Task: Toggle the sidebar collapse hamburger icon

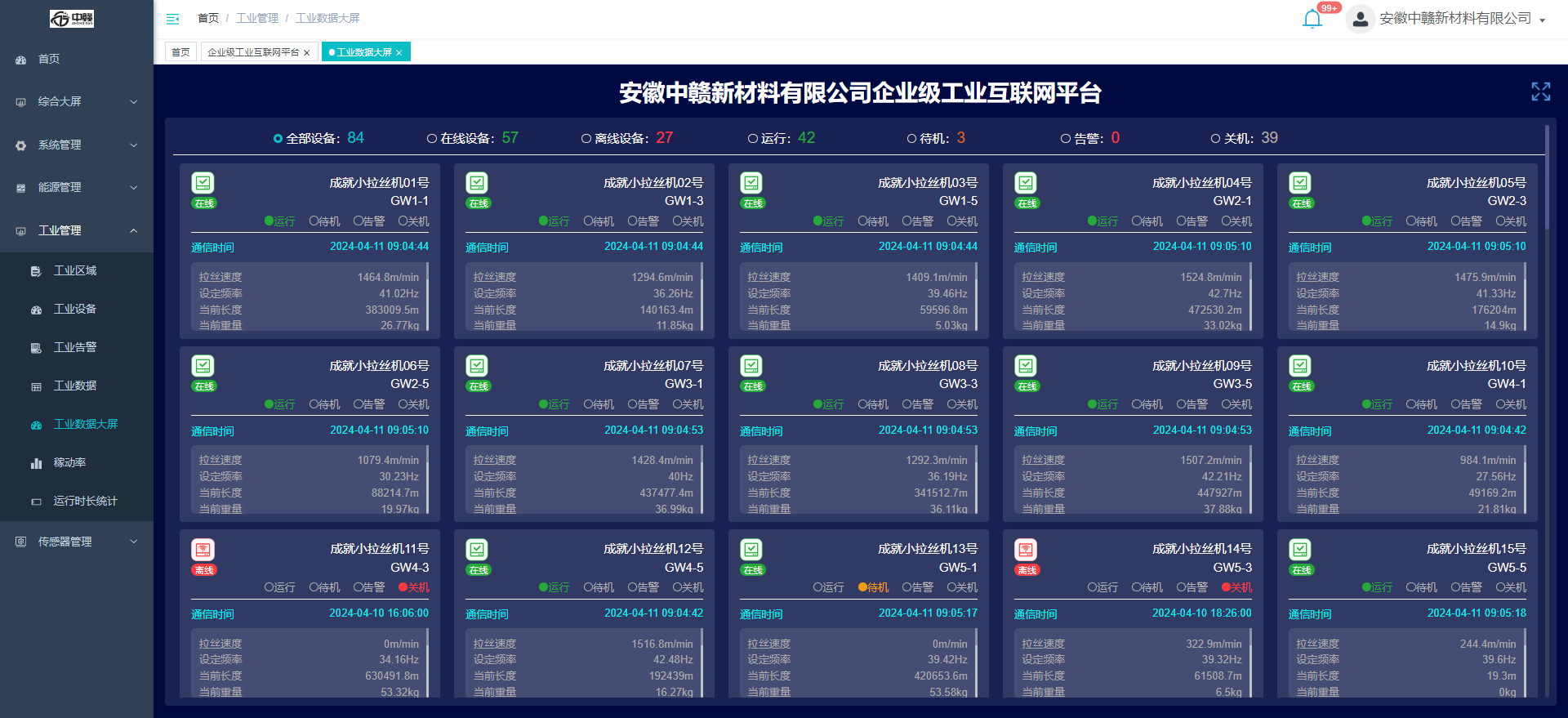Action: pos(172,18)
